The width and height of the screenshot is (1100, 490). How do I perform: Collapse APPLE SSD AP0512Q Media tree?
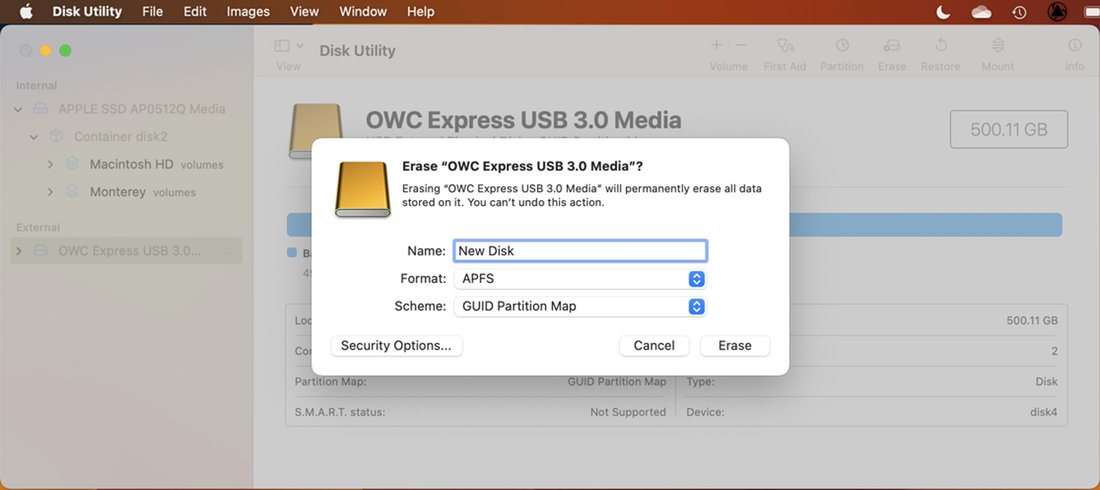[x=19, y=110]
